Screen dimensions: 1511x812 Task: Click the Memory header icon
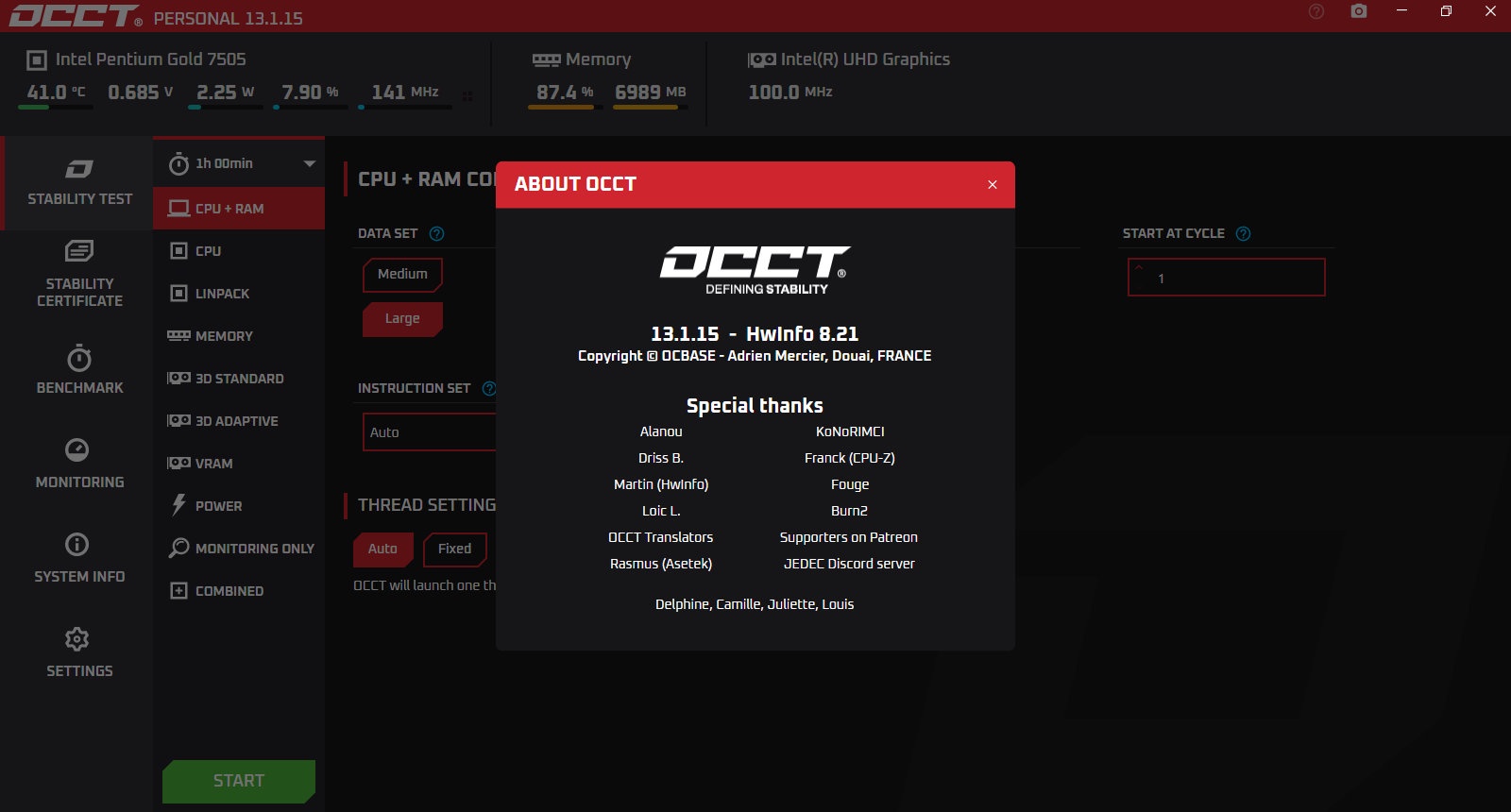(x=546, y=59)
